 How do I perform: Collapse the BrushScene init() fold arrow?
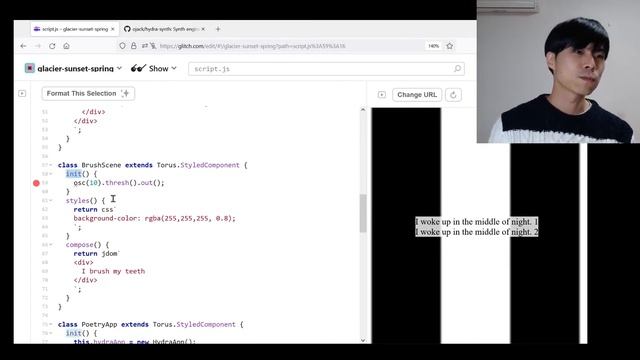click(x=51, y=174)
